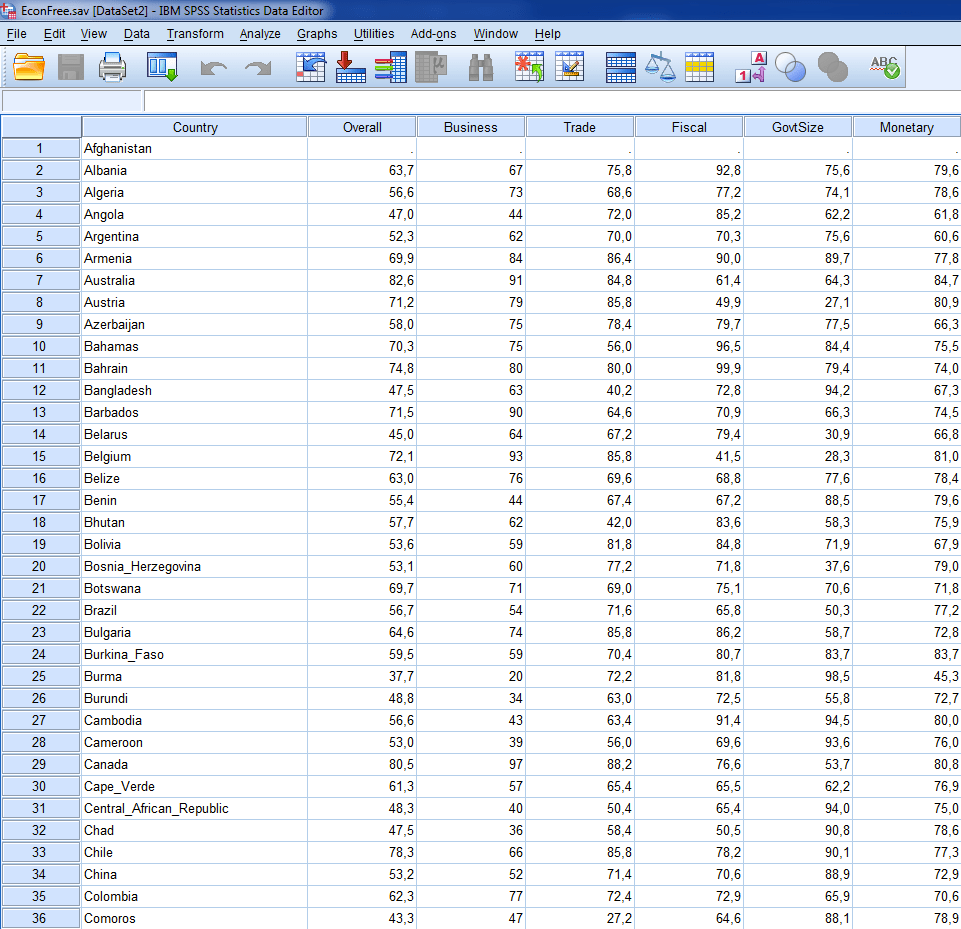Open the Window menu
Viewport: 961px width, 929px height.
coord(495,34)
